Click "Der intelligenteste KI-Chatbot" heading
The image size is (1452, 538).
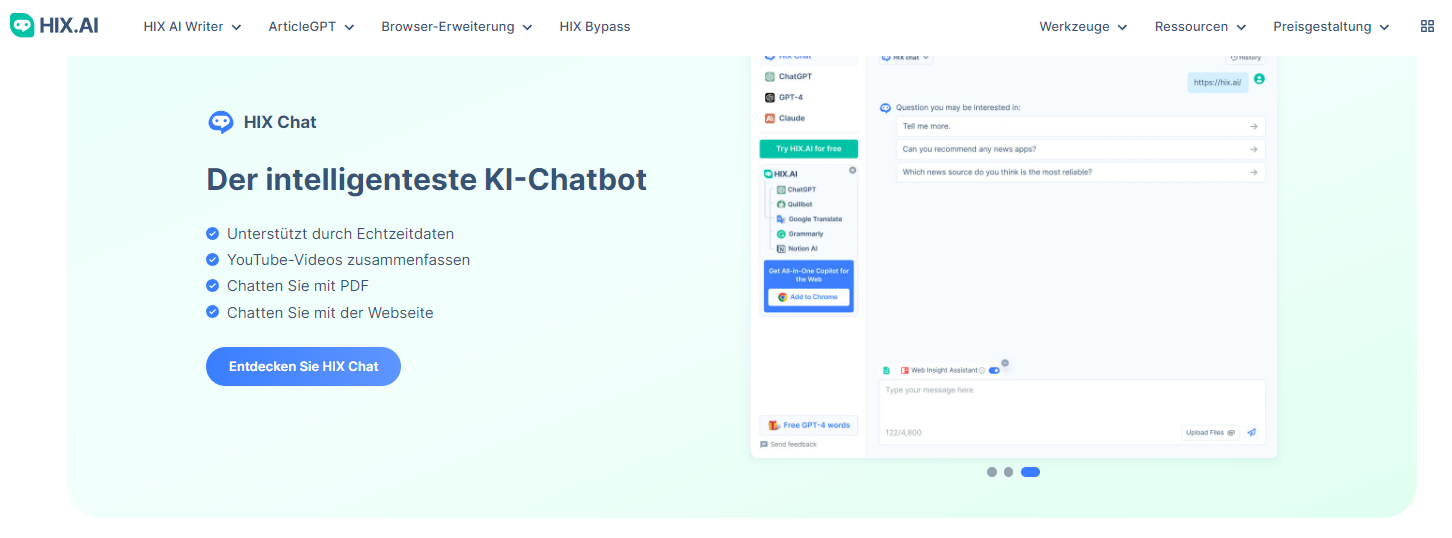(427, 179)
